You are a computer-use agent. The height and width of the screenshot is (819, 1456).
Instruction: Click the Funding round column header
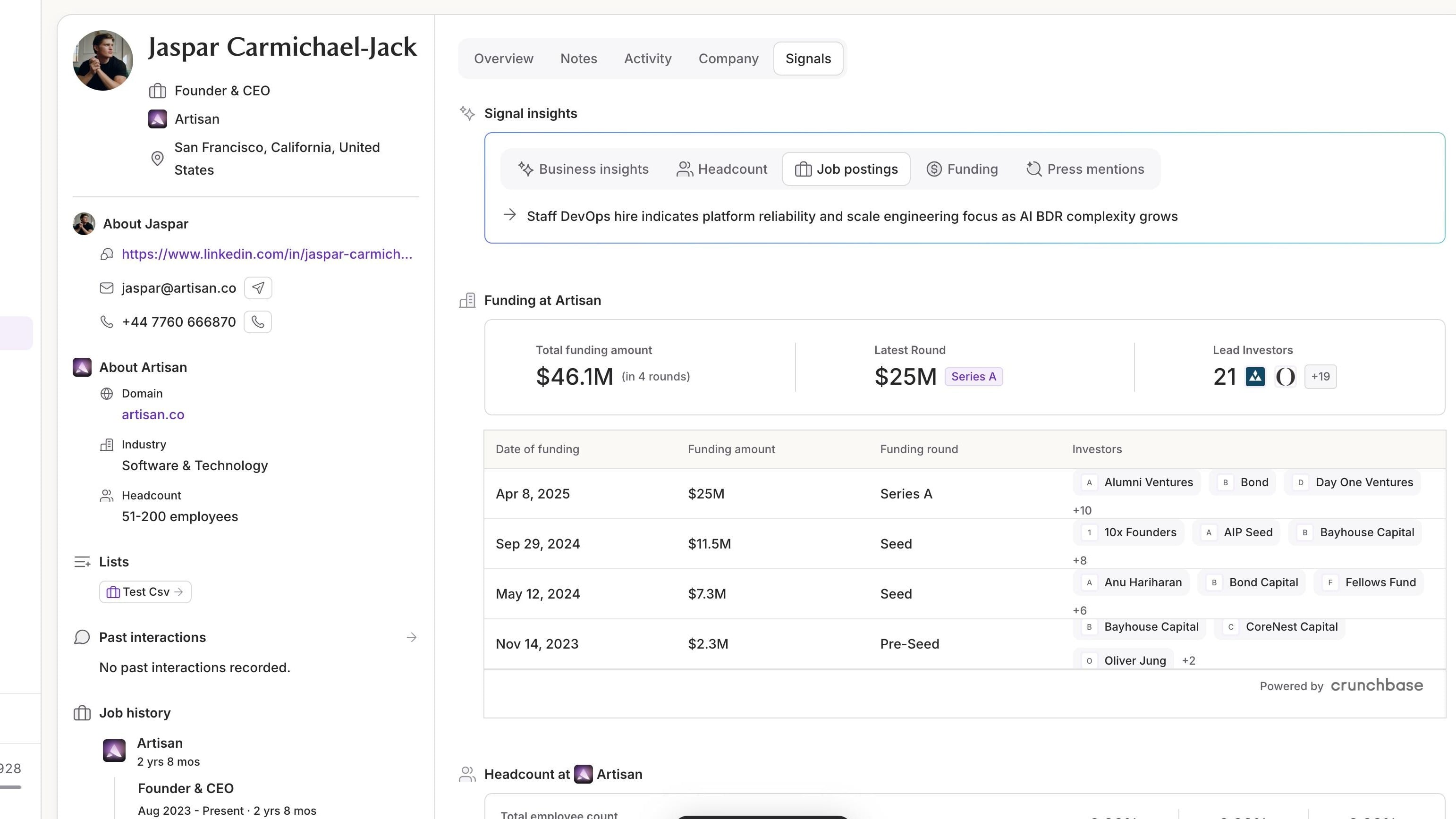coord(919,449)
